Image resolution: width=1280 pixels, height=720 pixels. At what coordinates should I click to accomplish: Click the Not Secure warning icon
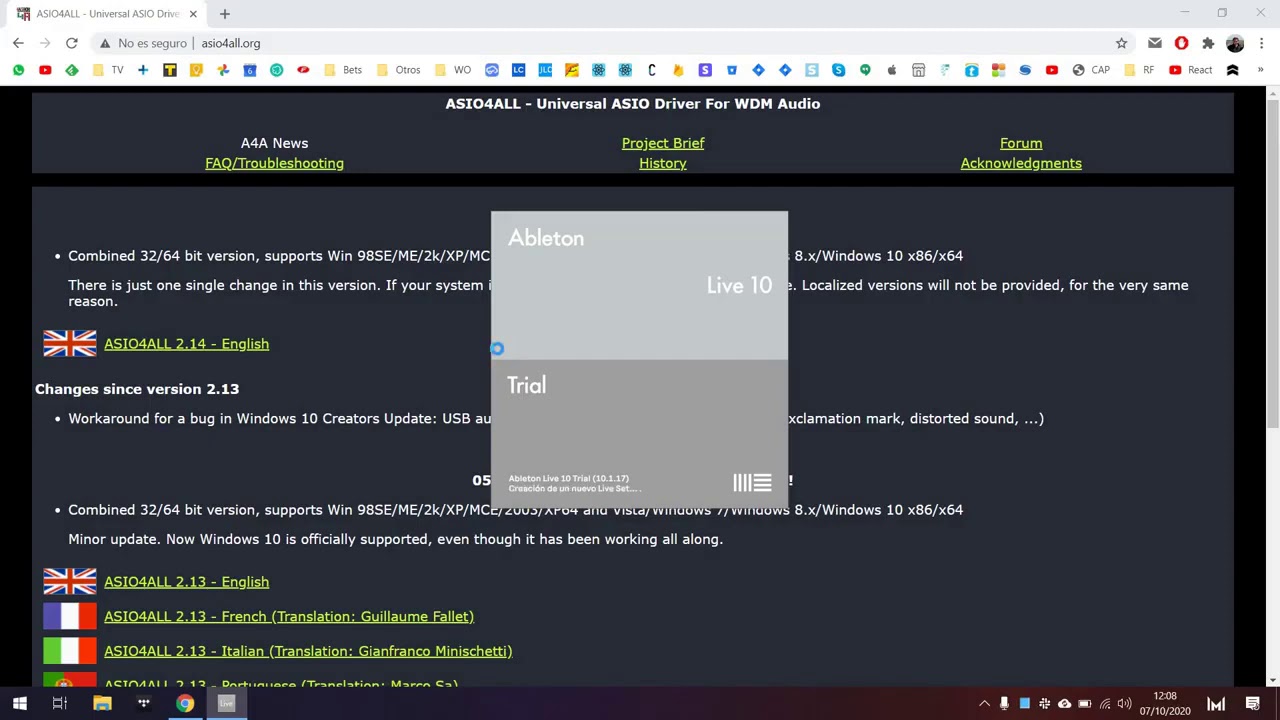(x=104, y=43)
